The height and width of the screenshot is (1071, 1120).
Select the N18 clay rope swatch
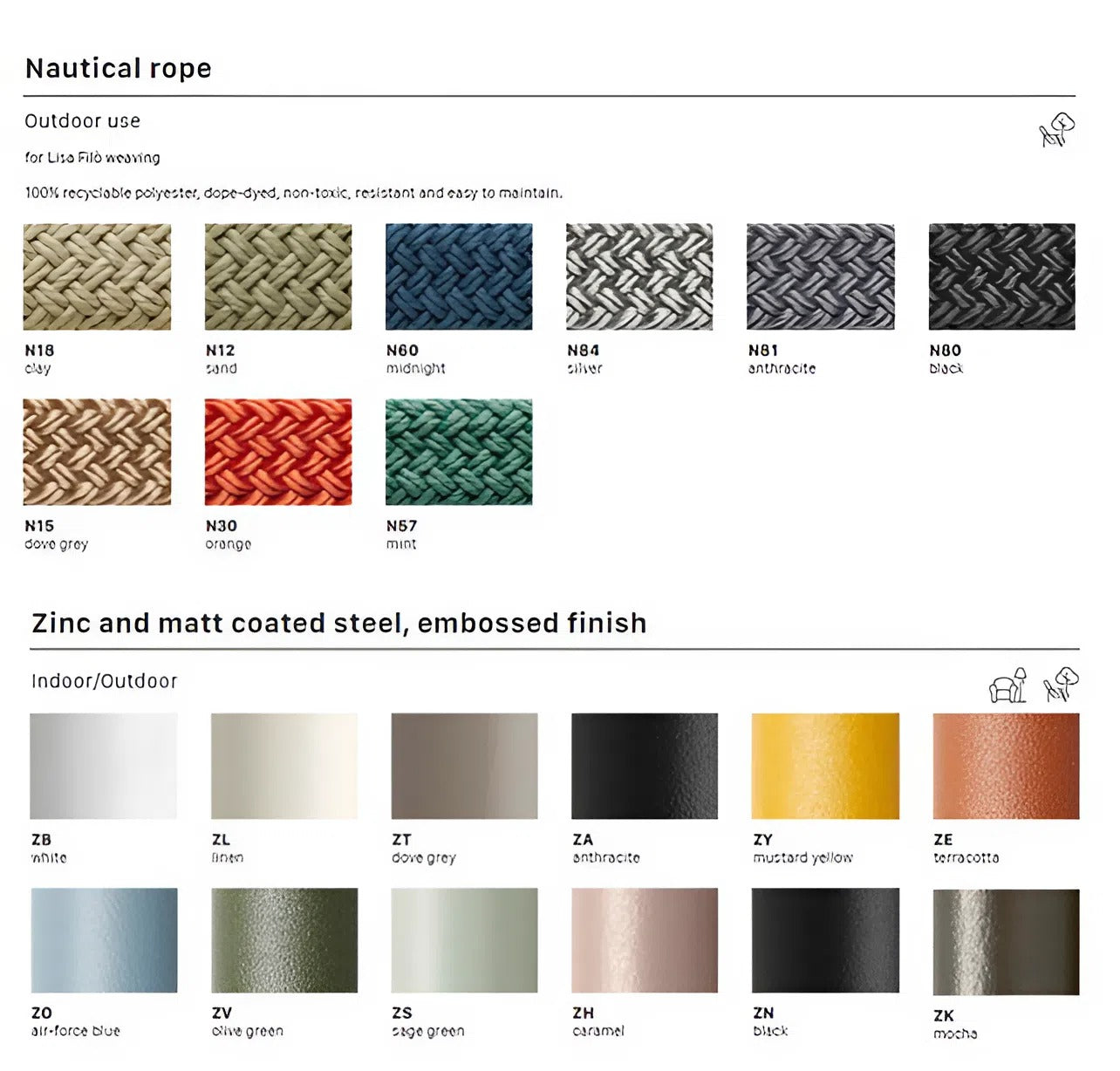click(97, 276)
